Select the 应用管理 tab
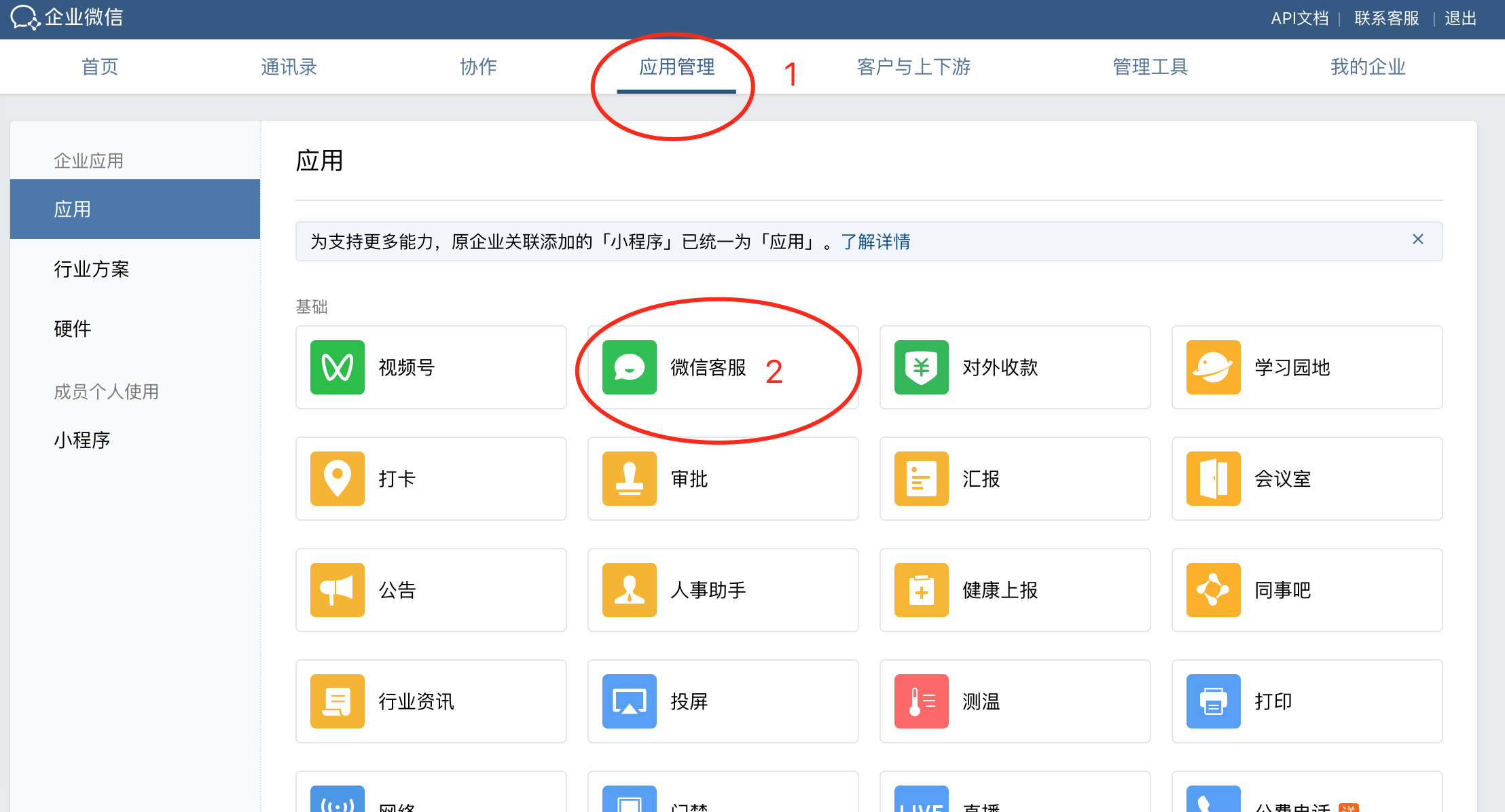 point(677,67)
